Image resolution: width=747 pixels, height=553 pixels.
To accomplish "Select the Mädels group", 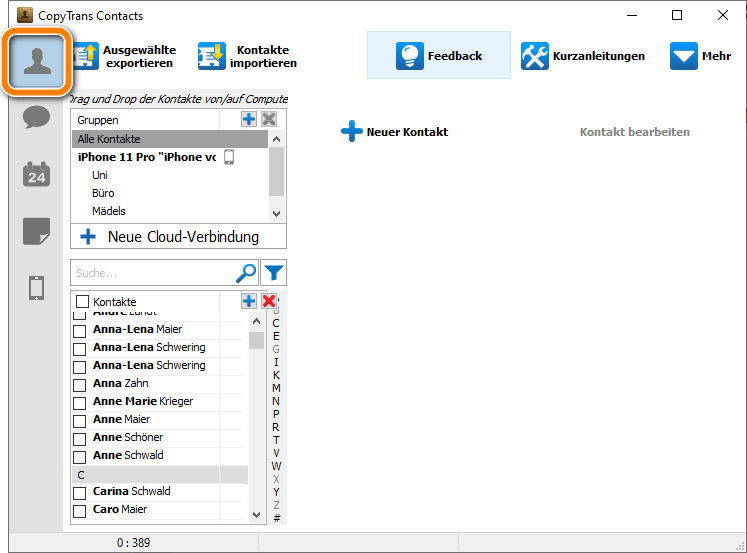I will click(x=109, y=211).
